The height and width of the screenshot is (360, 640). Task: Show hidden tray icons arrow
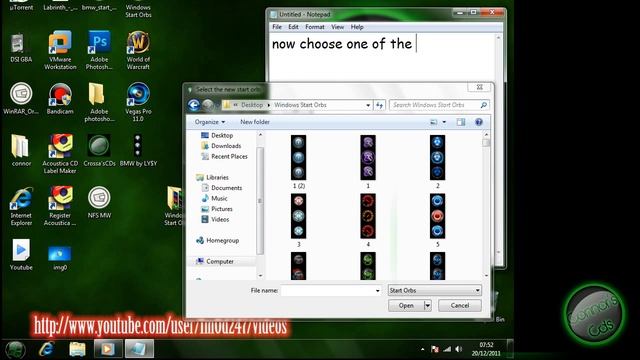coord(422,349)
